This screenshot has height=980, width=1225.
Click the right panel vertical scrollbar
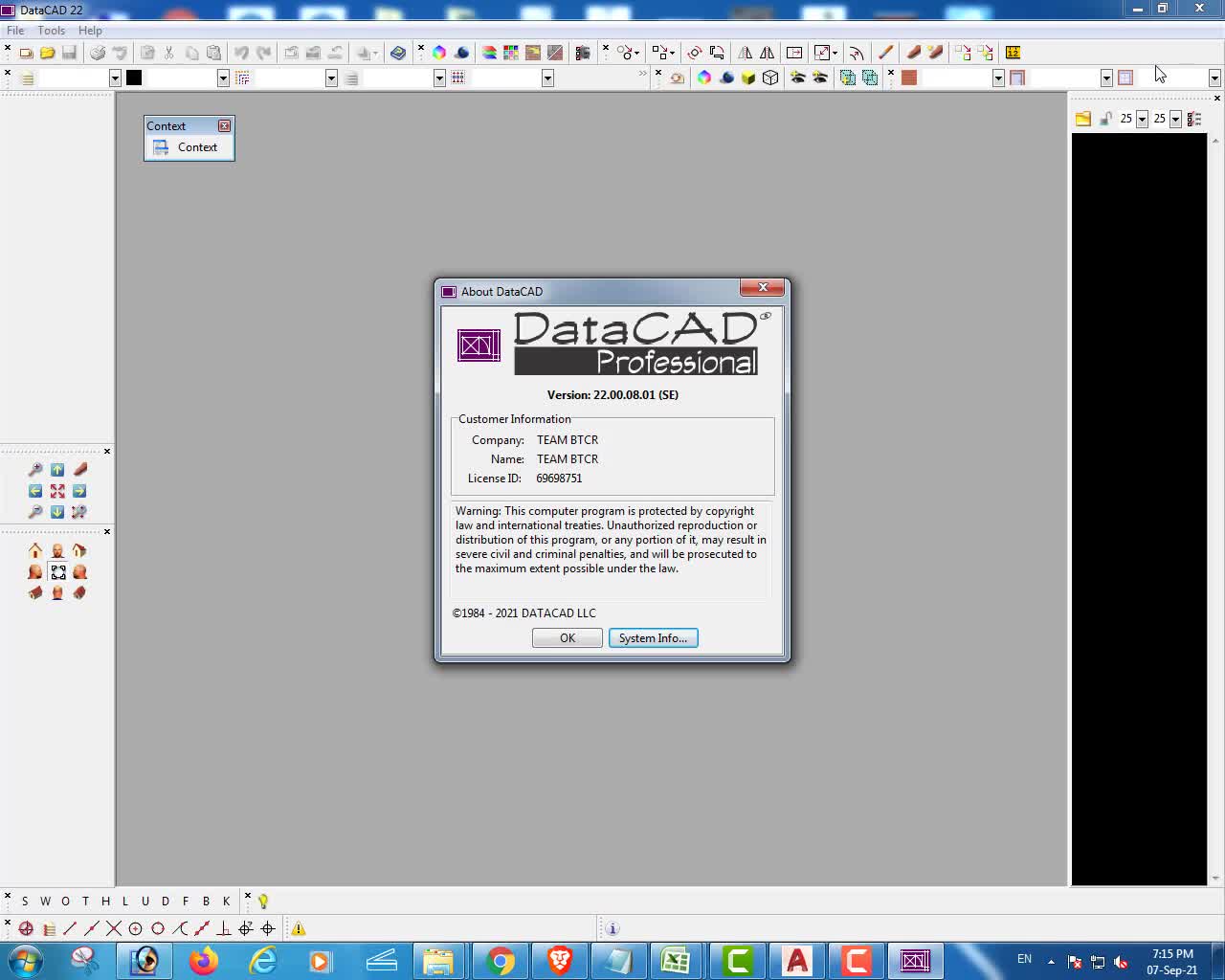point(1216,507)
